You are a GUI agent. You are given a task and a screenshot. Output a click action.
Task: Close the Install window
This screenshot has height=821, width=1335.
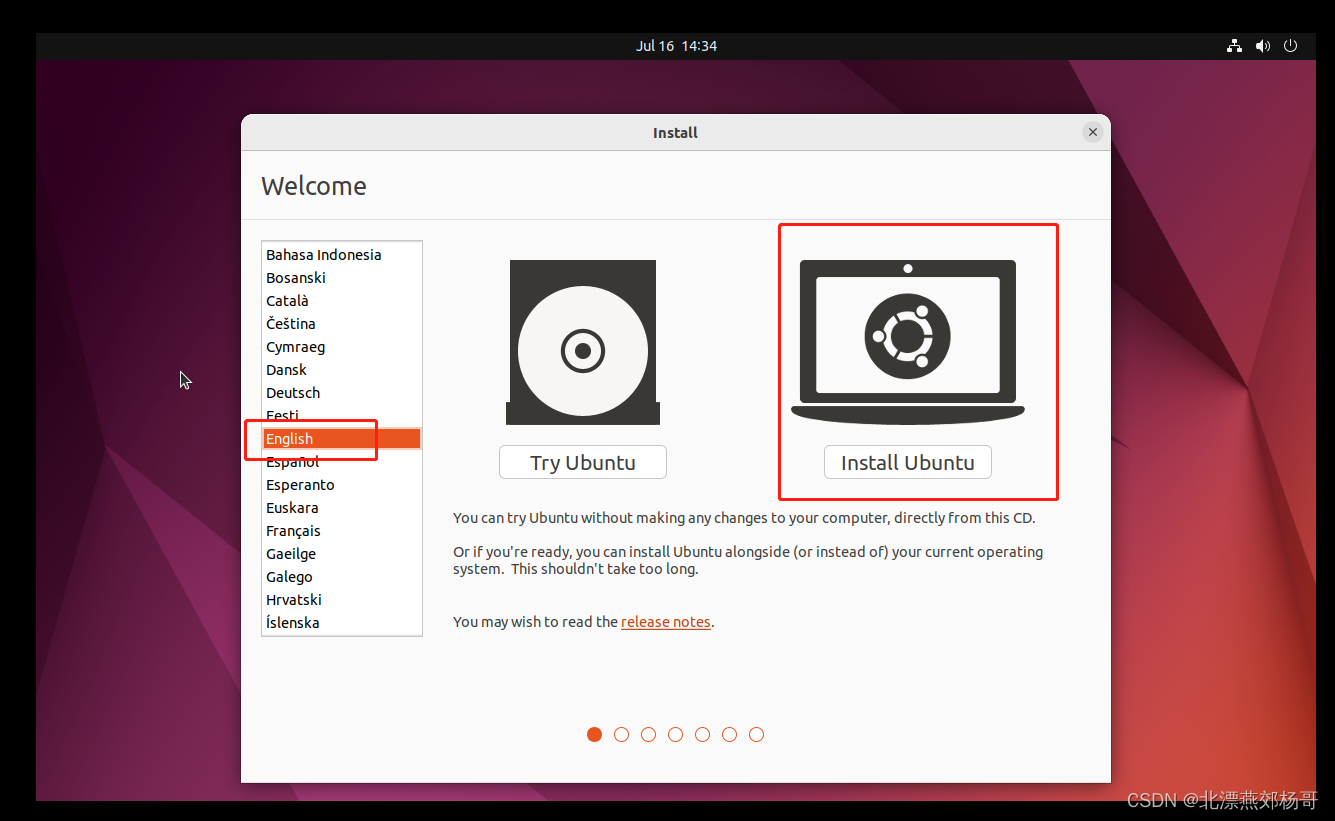(x=1093, y=132)
